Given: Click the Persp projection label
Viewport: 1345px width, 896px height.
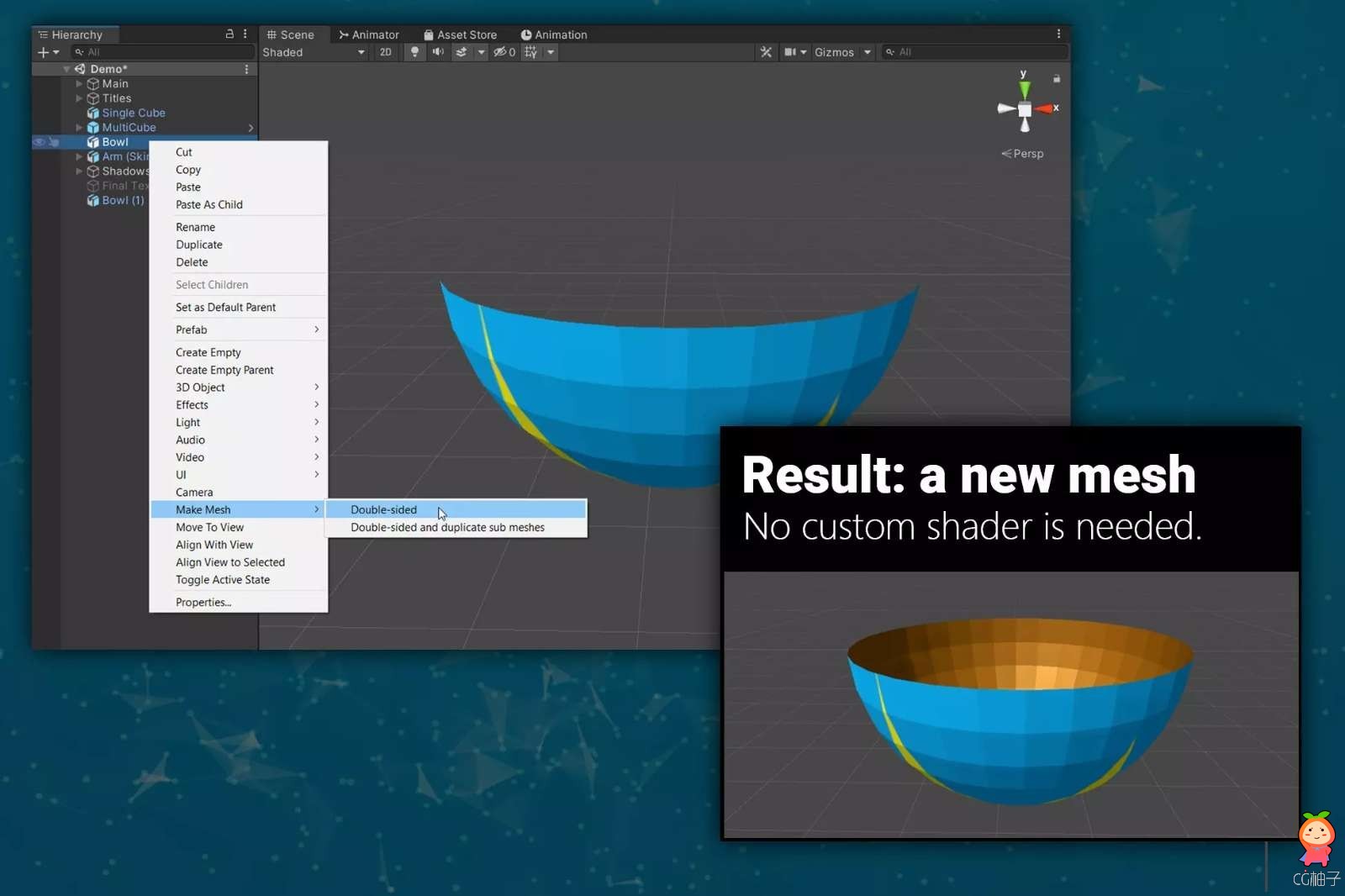Looking at the screenshot, I should pos(1023,154).
